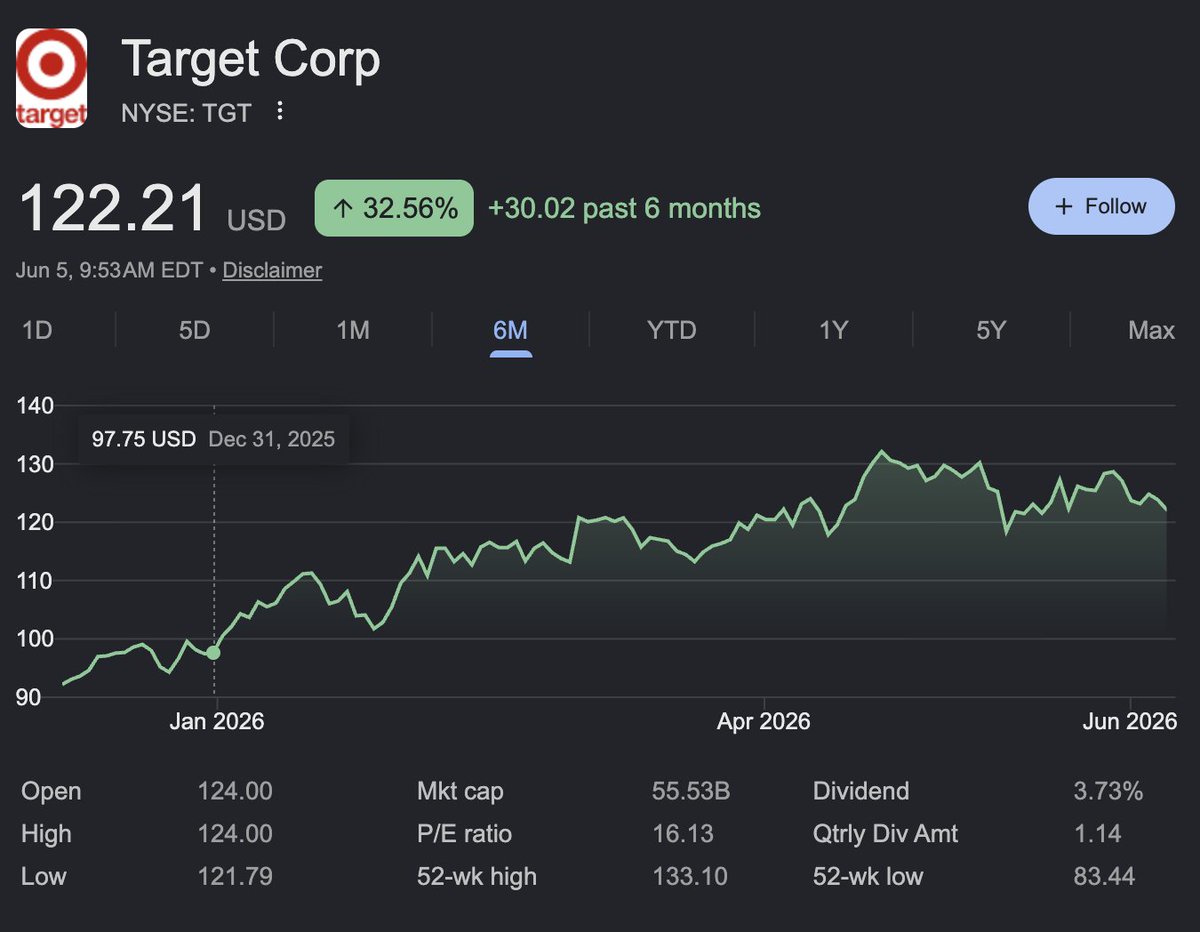Click the Dividend value 3.73%
The height and width of the screenshot is (932, 1200).
pos(1108,791)
